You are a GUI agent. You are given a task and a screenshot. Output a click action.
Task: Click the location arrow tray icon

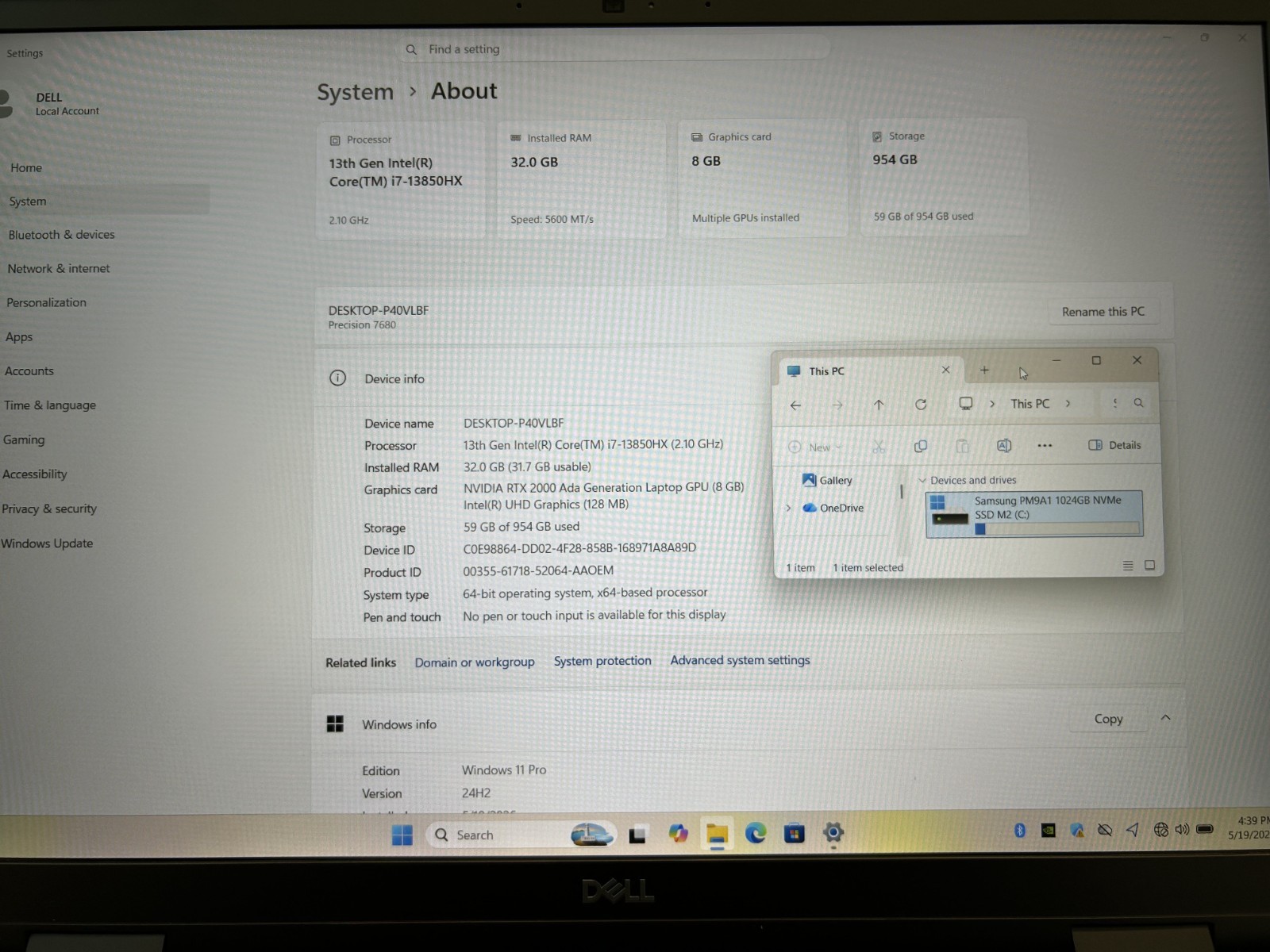pyautogui.click(x=1133, y=830)
